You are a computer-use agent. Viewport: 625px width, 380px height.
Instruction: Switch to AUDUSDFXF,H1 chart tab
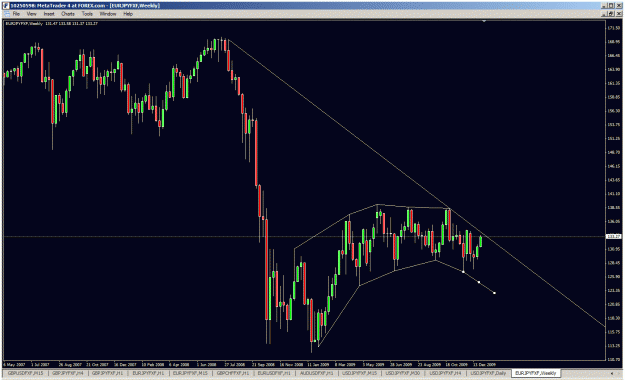click(316, 373)
